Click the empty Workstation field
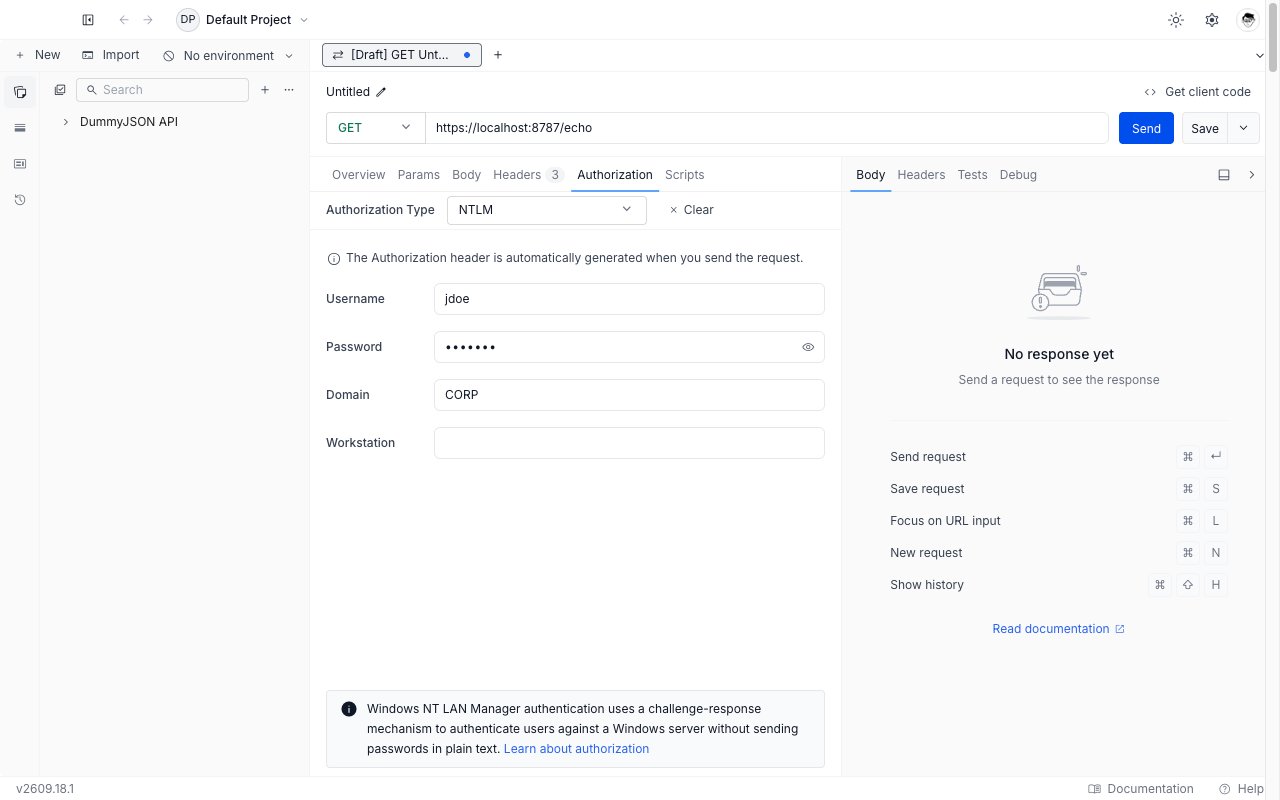The width and height of the screenshot is (1280, 800). (629, 443)
